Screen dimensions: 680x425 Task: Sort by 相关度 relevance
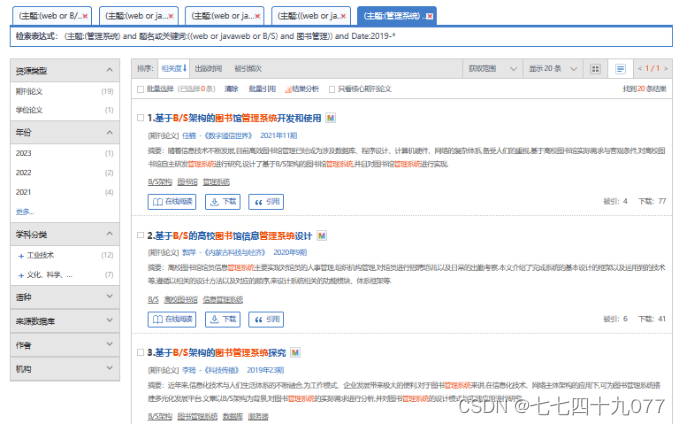pyautogui.click(x=173, y=69)
